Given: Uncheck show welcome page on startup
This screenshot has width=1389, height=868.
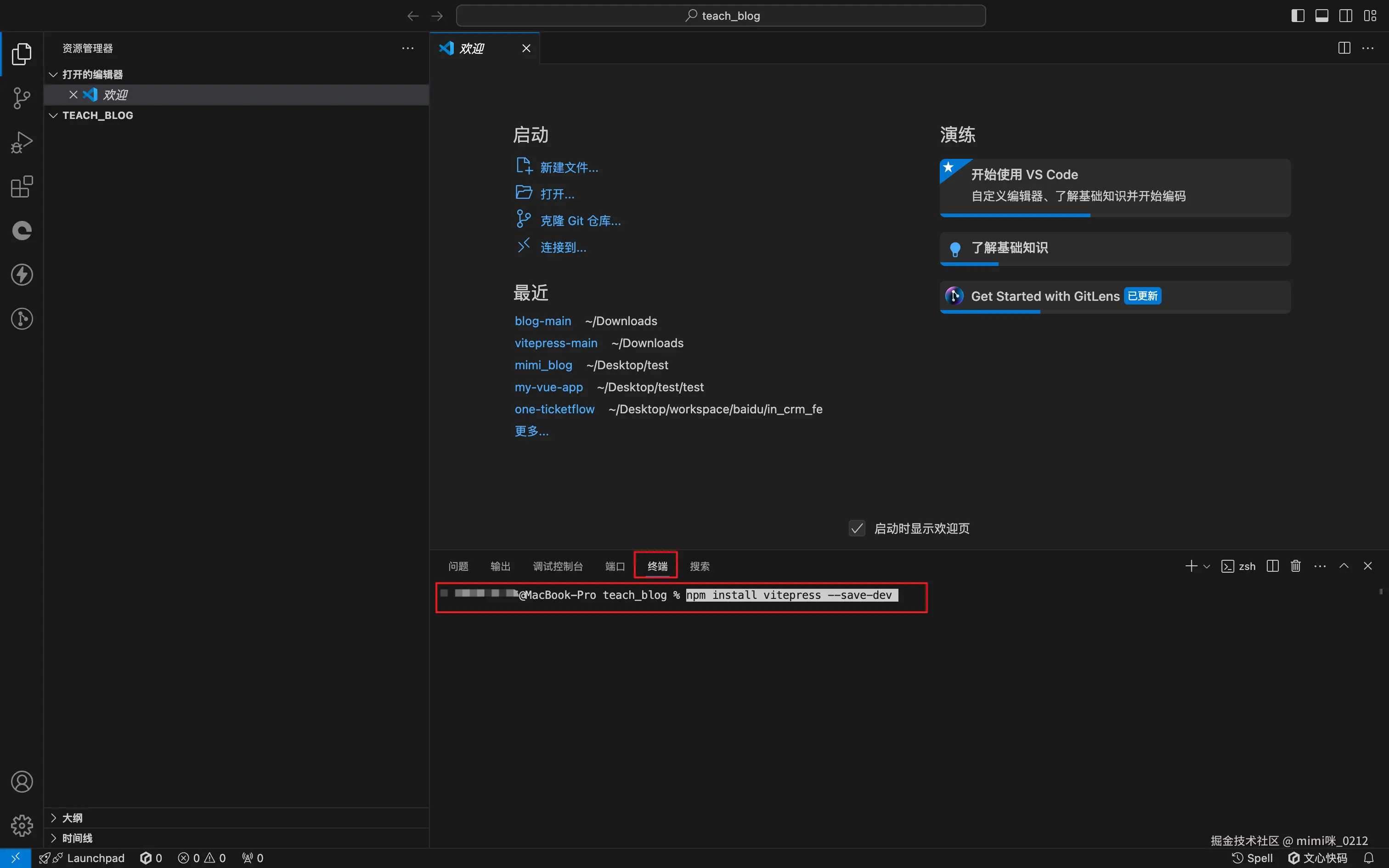Looking at the screenshot, I should click(857, 528).
